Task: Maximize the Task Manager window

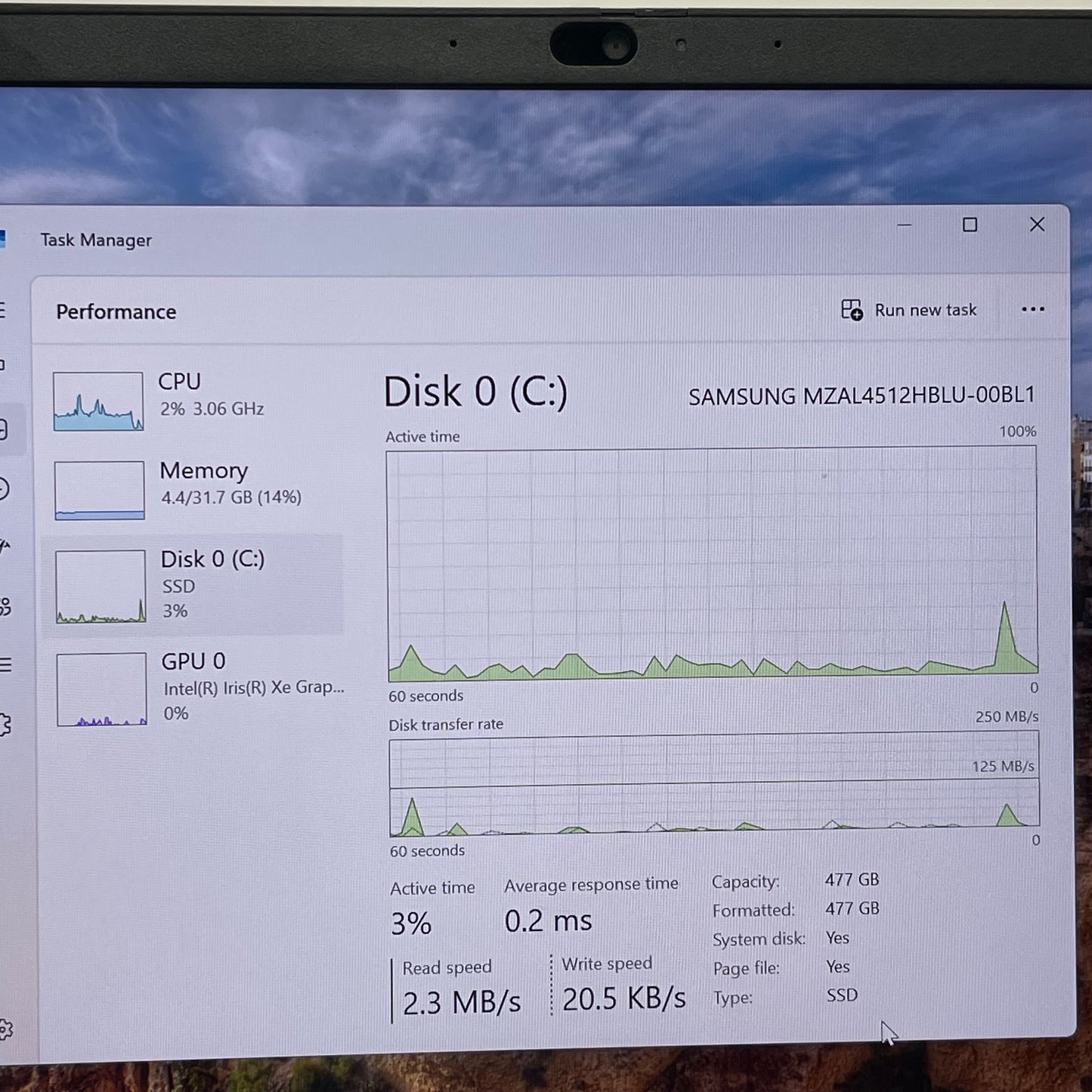Action: tap(970, 225)
